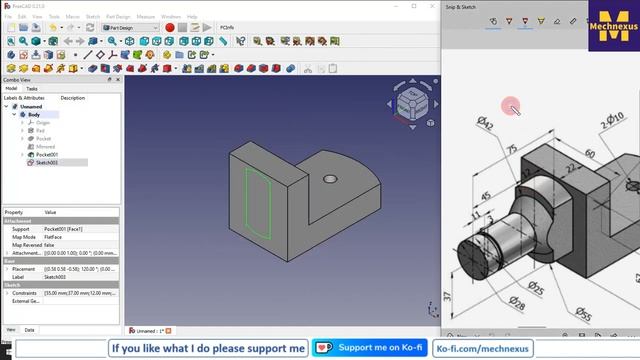This screenshot has height=360, width=640.
Task: Open the Measure menu
Action: 146,17
